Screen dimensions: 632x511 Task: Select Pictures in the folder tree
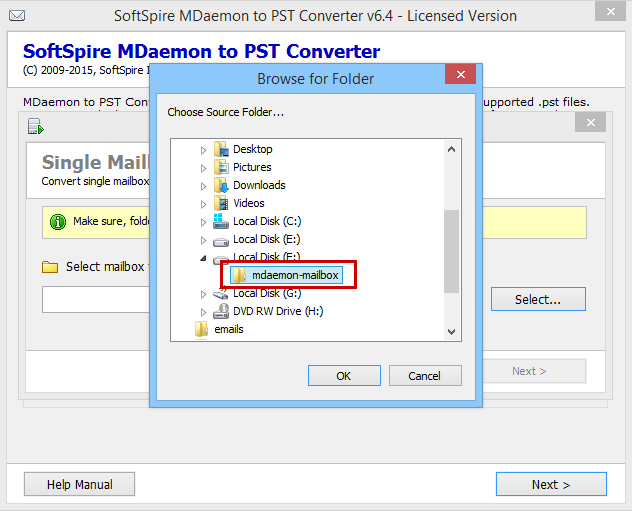[x=252, y=167]
